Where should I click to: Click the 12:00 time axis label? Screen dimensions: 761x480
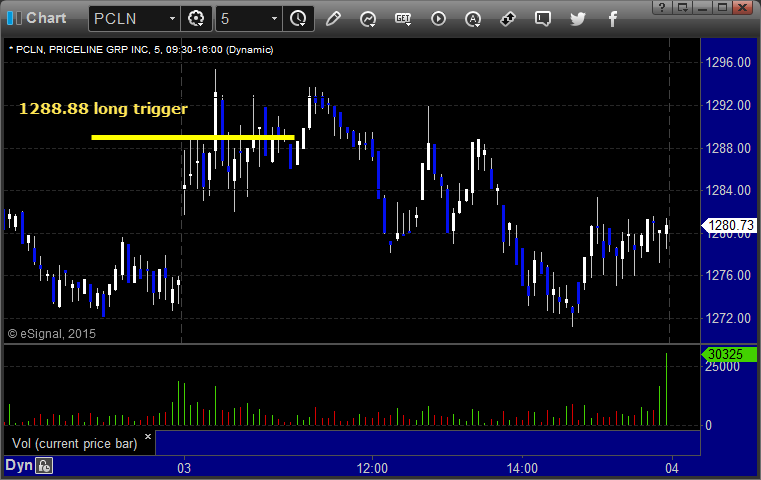(x=372, y=468)
